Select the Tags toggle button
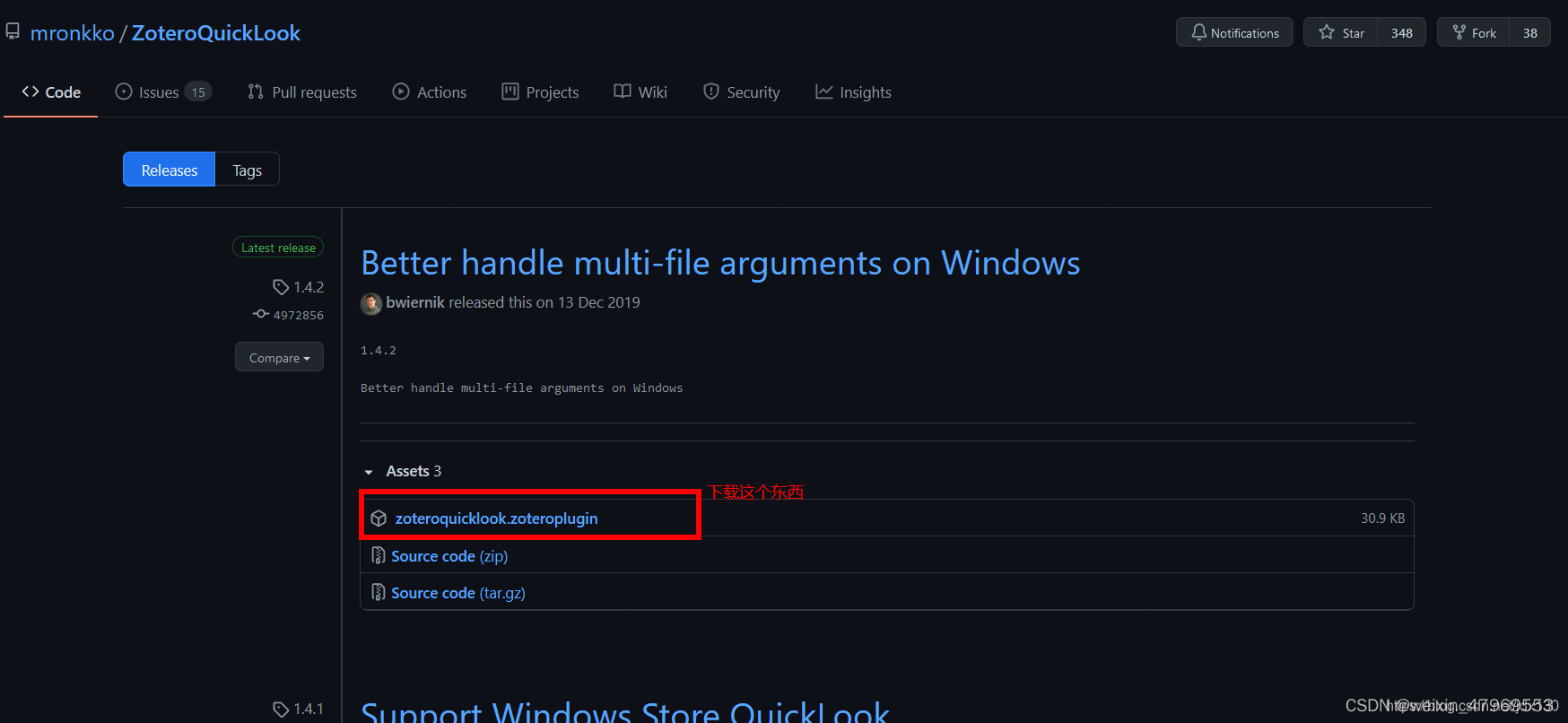Screen dimensions: 1568x723 point(248,170)
